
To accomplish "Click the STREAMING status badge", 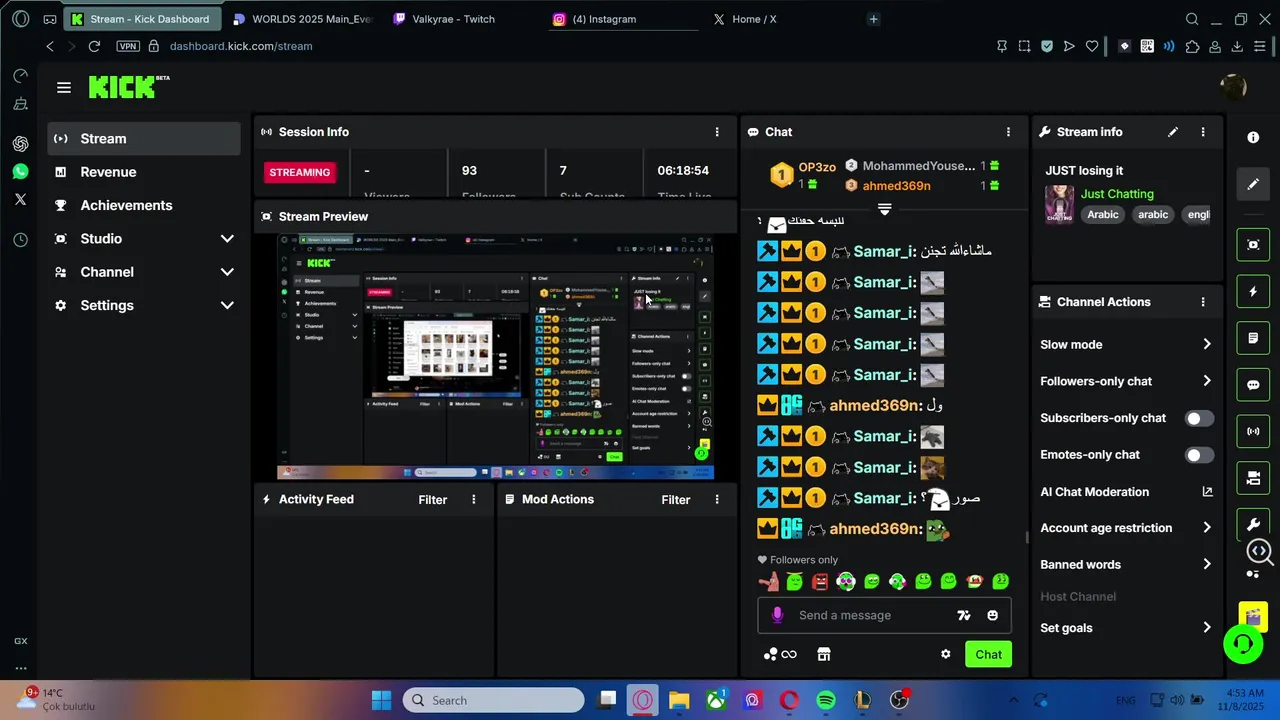I will point(299,172).
